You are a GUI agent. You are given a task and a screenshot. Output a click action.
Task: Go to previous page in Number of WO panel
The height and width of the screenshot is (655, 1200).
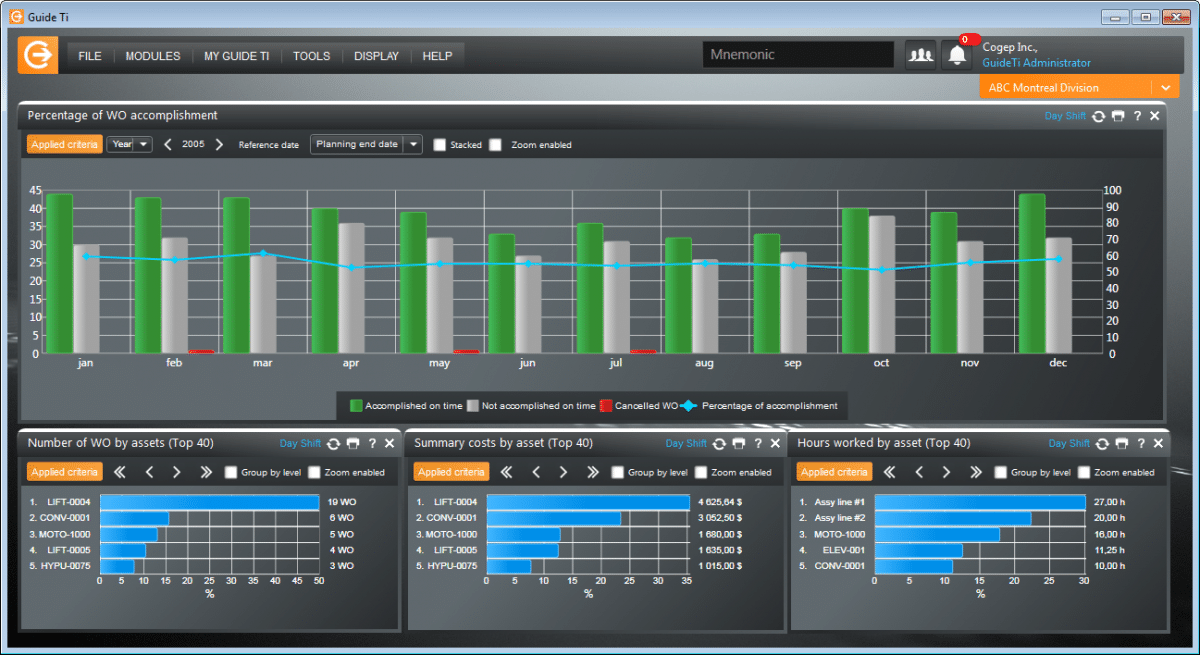(x=149, y=472)
